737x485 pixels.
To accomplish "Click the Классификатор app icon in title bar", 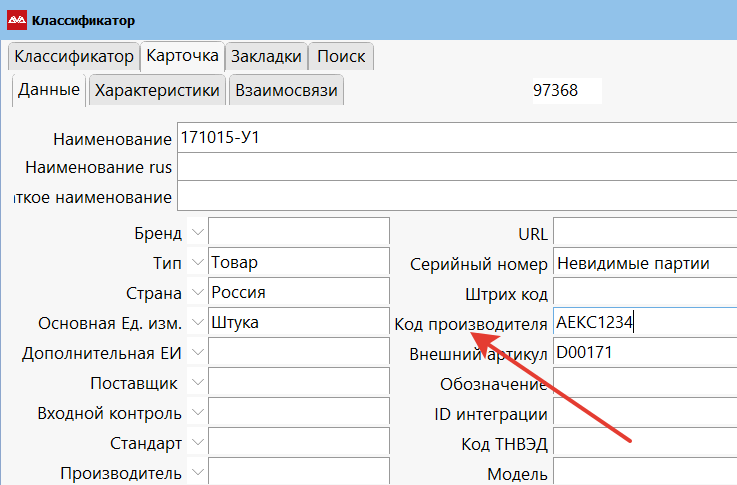I will [x=17, y=20].
